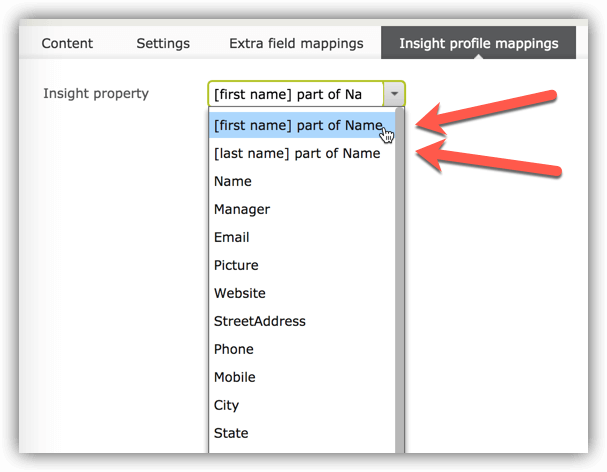Select the Insight profile mappings tab
This screenshot has height=472, width=607.
click(477, 43)
